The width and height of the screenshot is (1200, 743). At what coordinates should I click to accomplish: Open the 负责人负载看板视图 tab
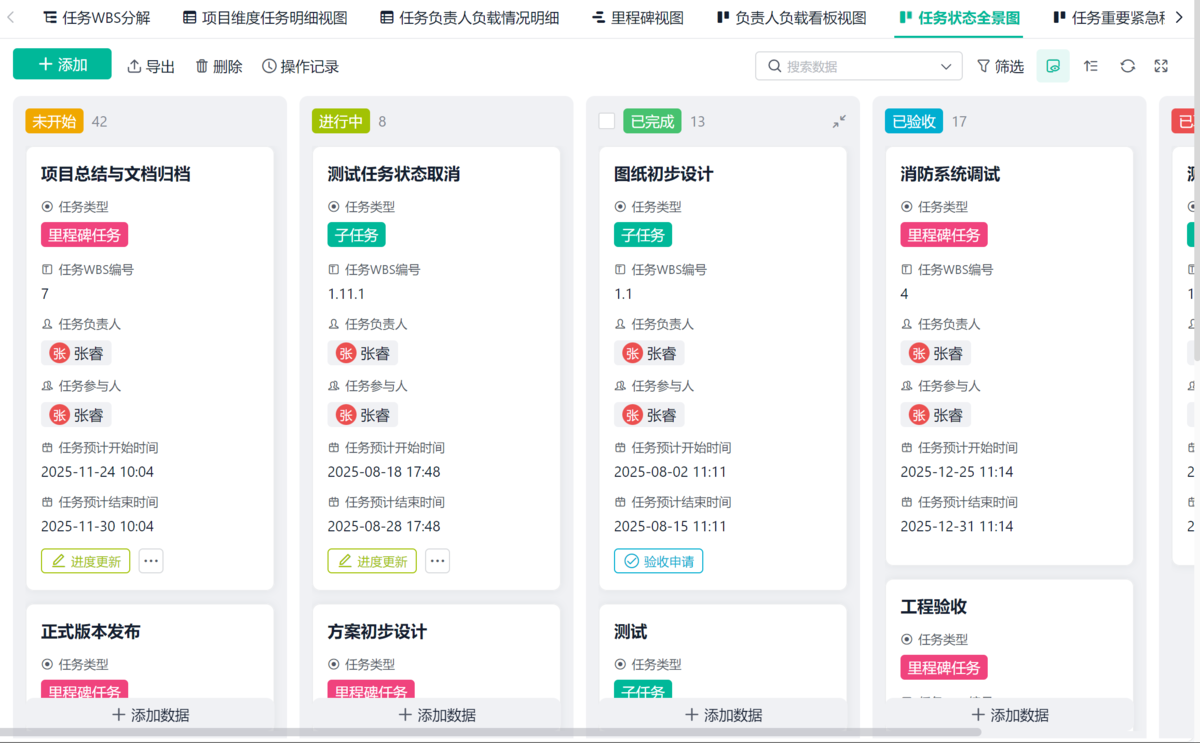tap(791, 17)
